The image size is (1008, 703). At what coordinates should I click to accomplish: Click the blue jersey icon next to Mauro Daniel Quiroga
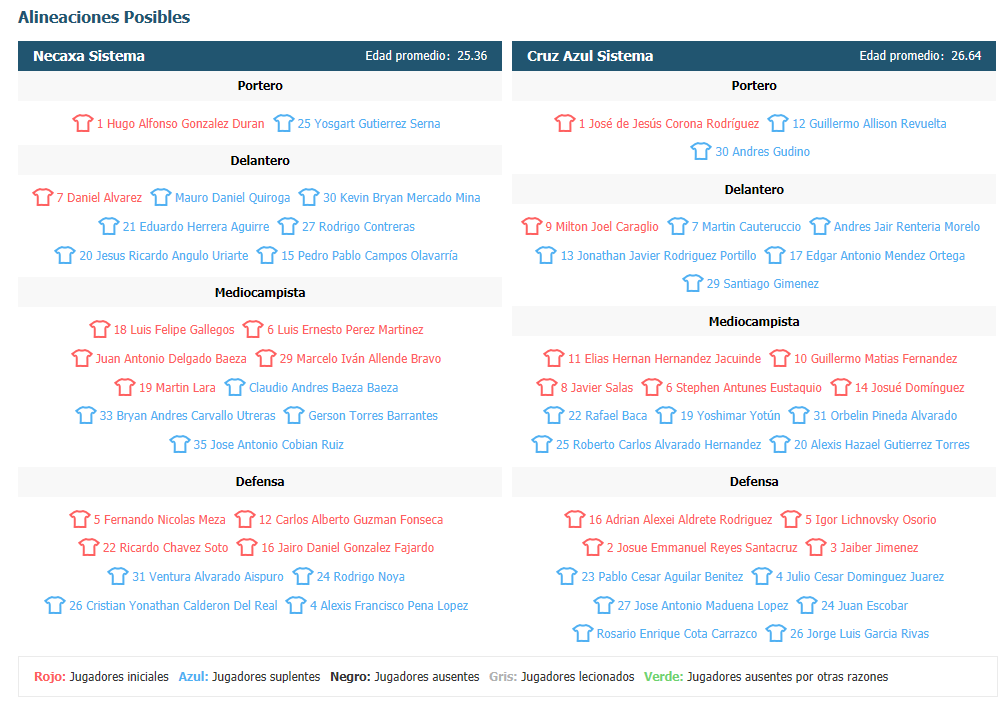pos(161,197)
